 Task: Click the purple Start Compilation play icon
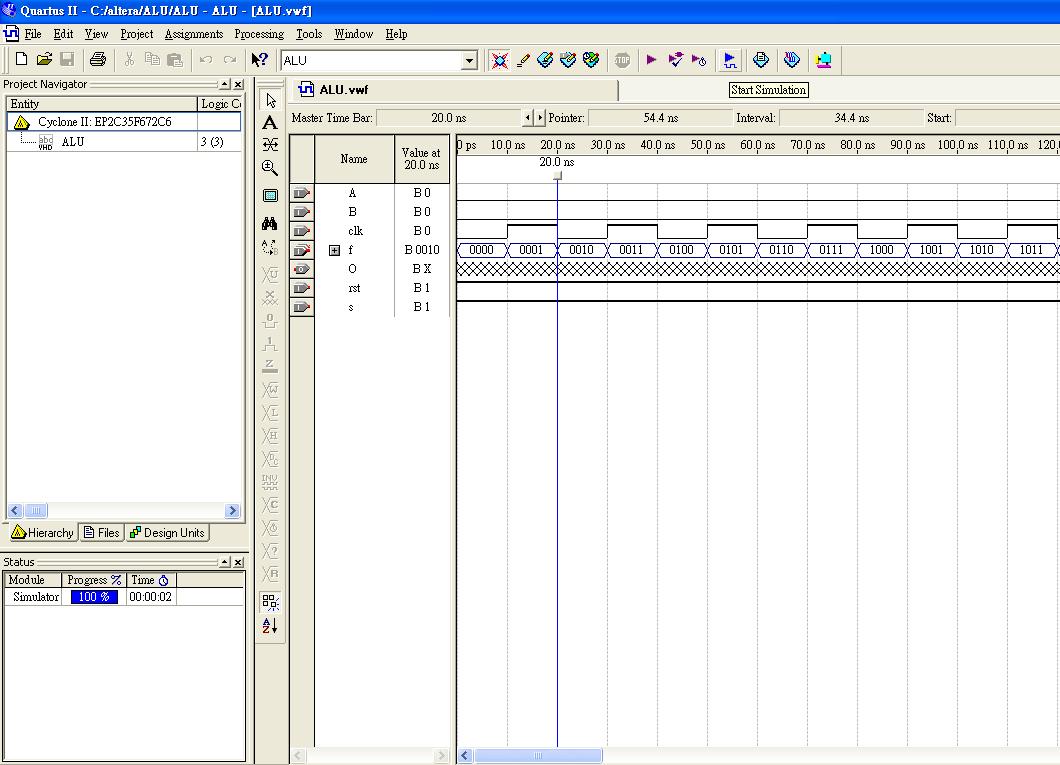(x=652, y=60)
